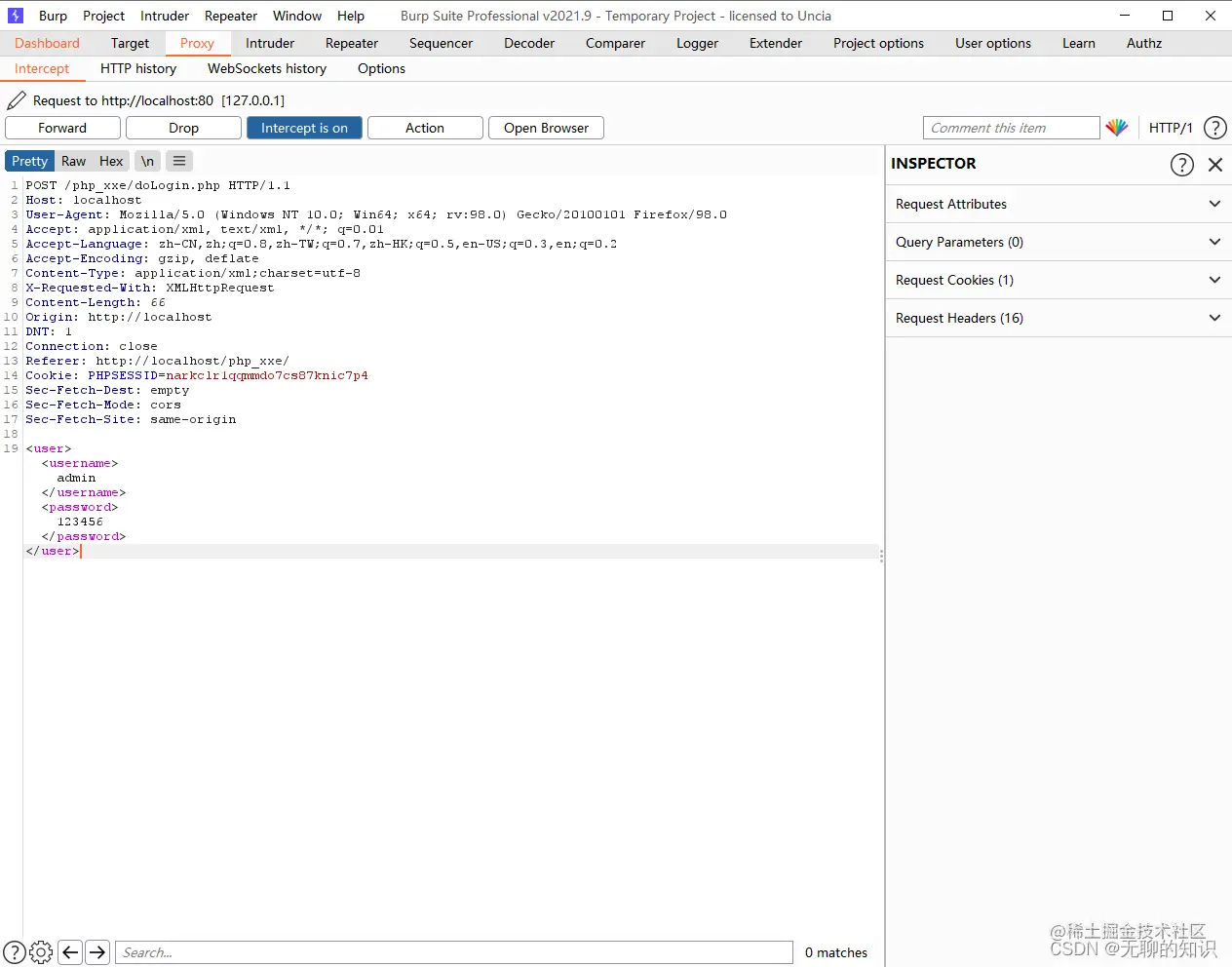Expand Query Parameters (0) section
Image resolution: width=1232 pixels, height=967 pixels.
(1059, 242)
